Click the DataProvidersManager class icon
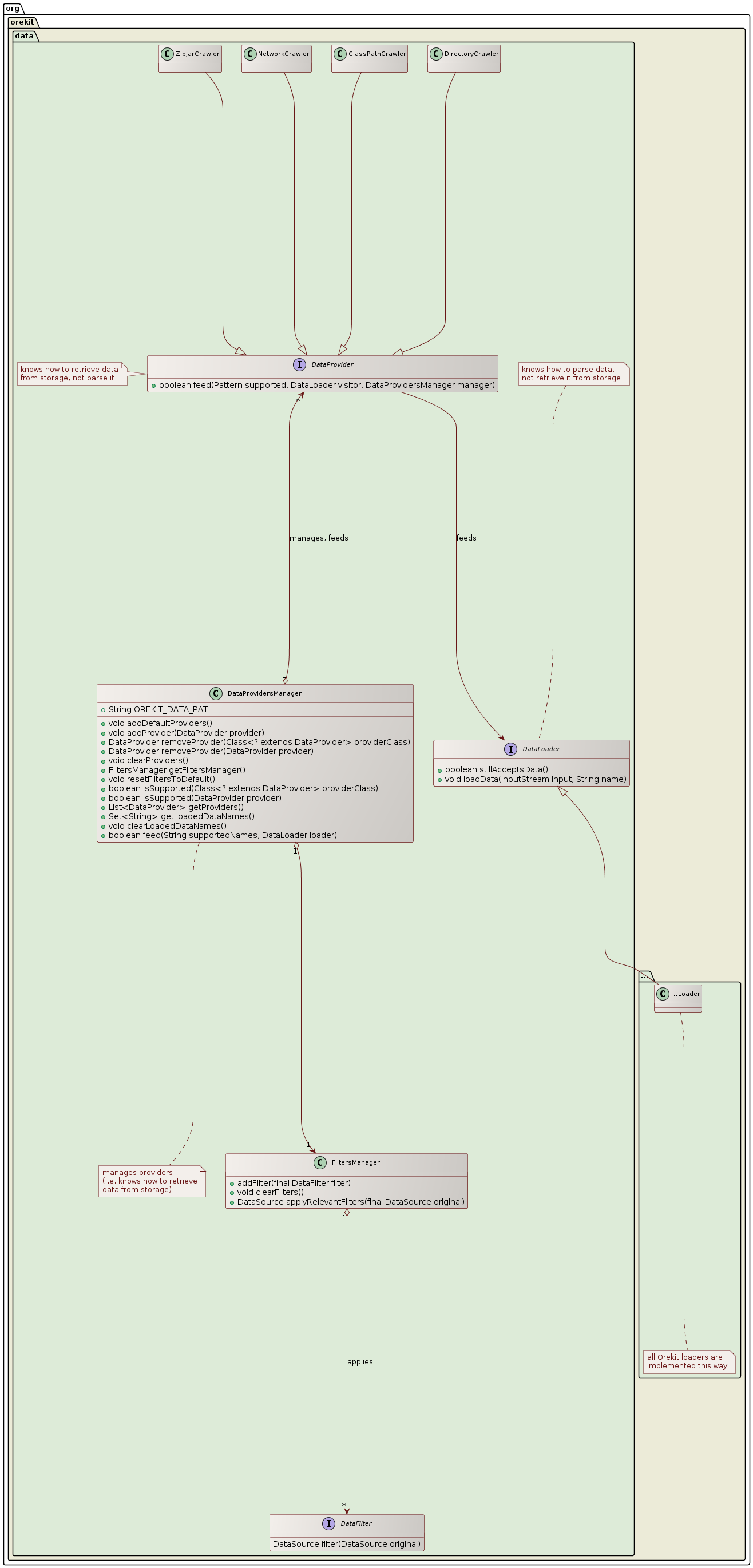This screenshot has height=1568, width=753. pyautogui.click(x=216, y=694)
